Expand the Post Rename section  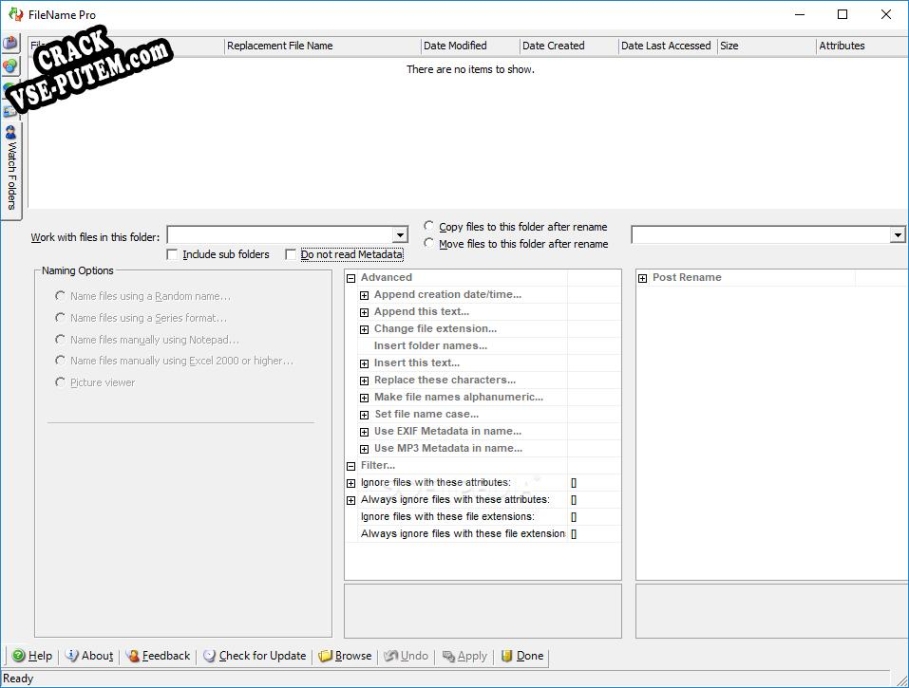coord(642,278)
